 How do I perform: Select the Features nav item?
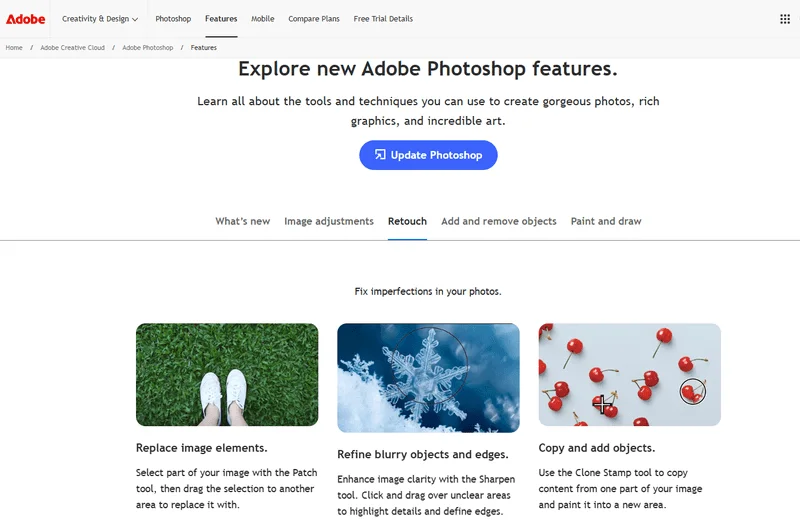(221, 19)
